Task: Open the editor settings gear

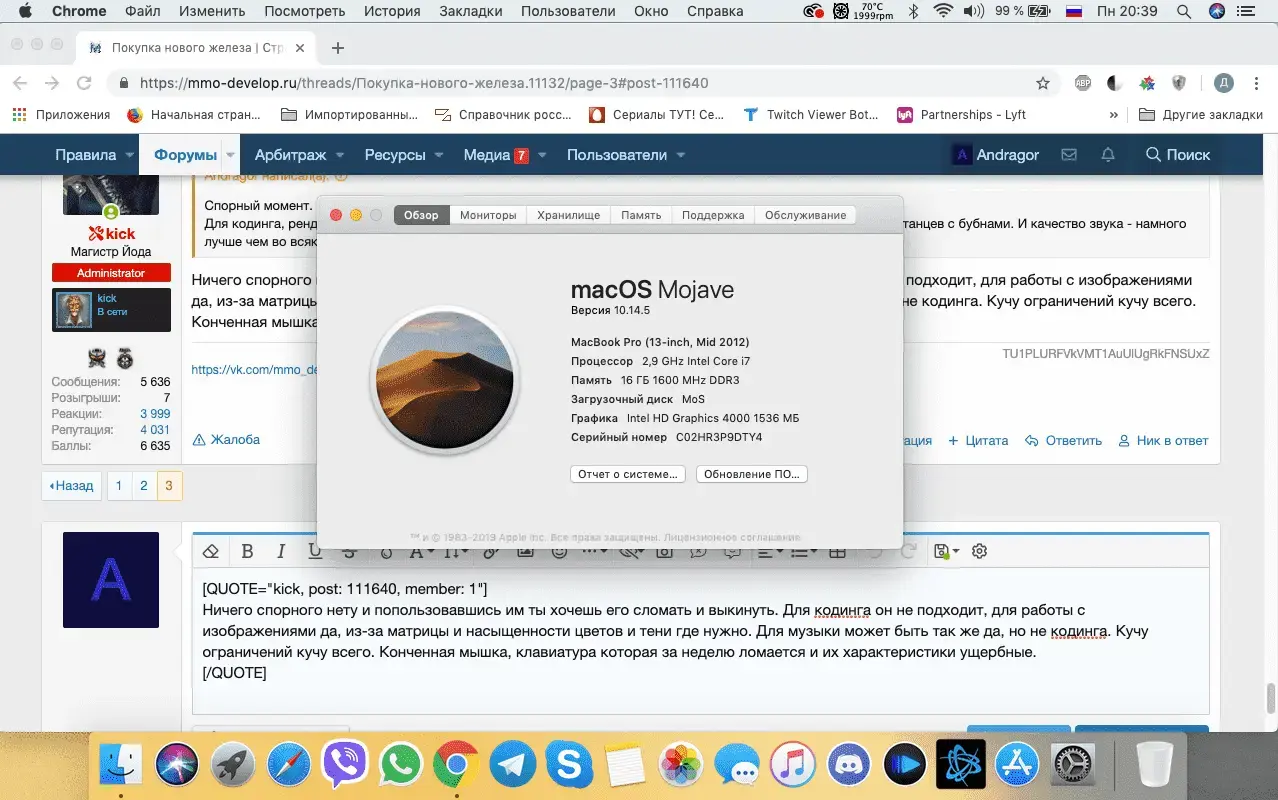Action: (980, 551)
